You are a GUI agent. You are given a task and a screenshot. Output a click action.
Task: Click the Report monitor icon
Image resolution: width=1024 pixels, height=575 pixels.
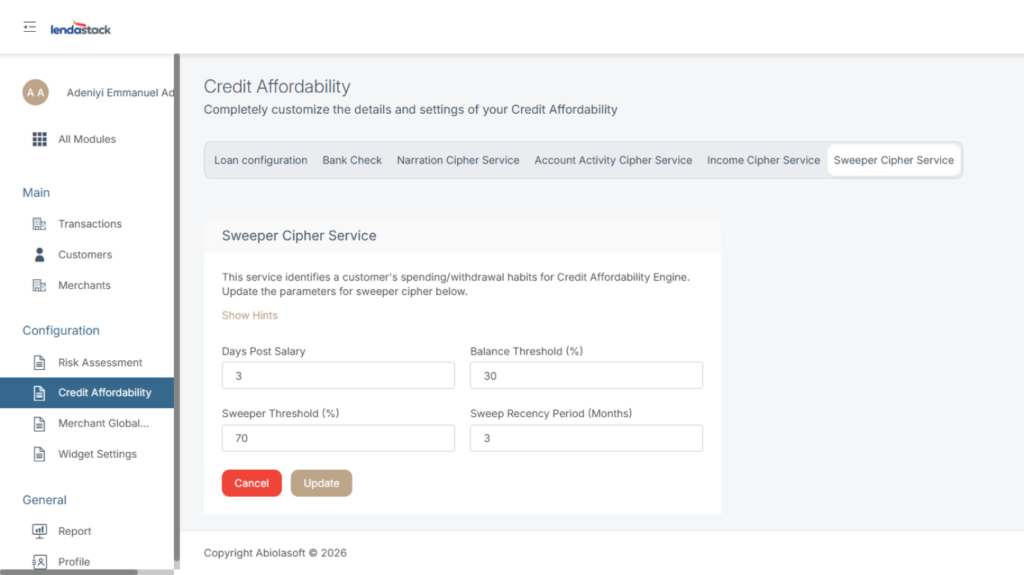[x=40, y=531]
